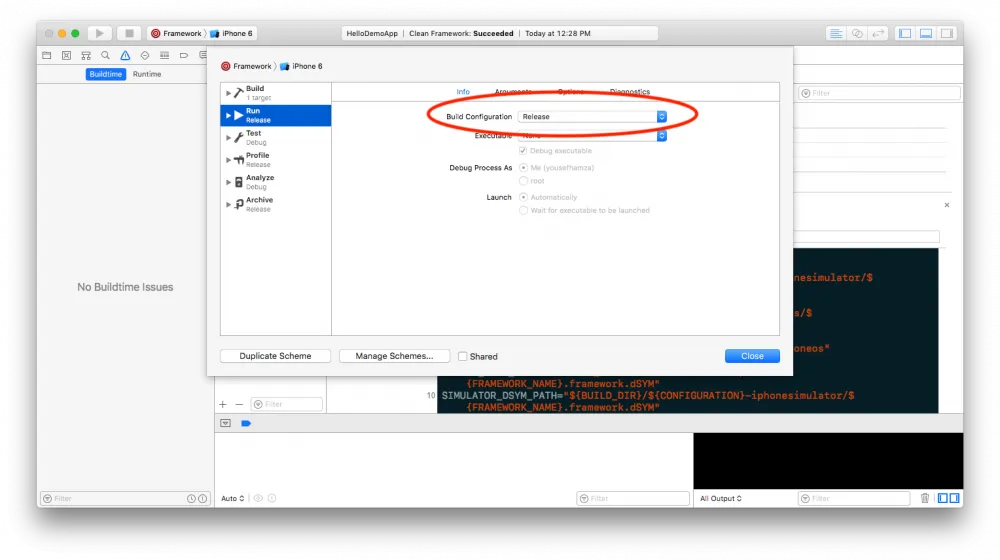Switch to the Diagnostics tab
Screen dimensions: 1000x560
629,92
